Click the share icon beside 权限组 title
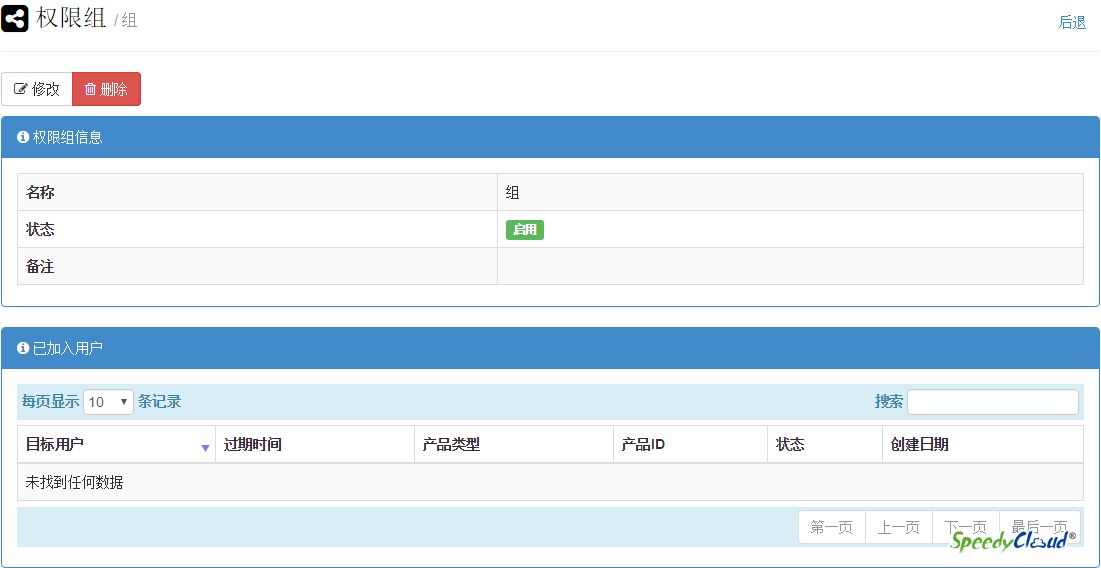The width and height of the screenshot is (1101, 568). 15,18
